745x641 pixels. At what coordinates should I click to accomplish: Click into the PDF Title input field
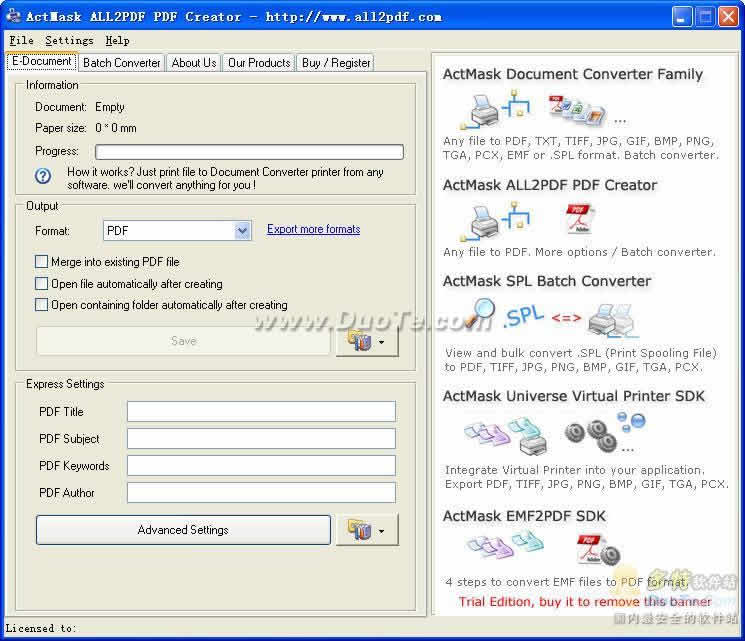pos(261,412)
